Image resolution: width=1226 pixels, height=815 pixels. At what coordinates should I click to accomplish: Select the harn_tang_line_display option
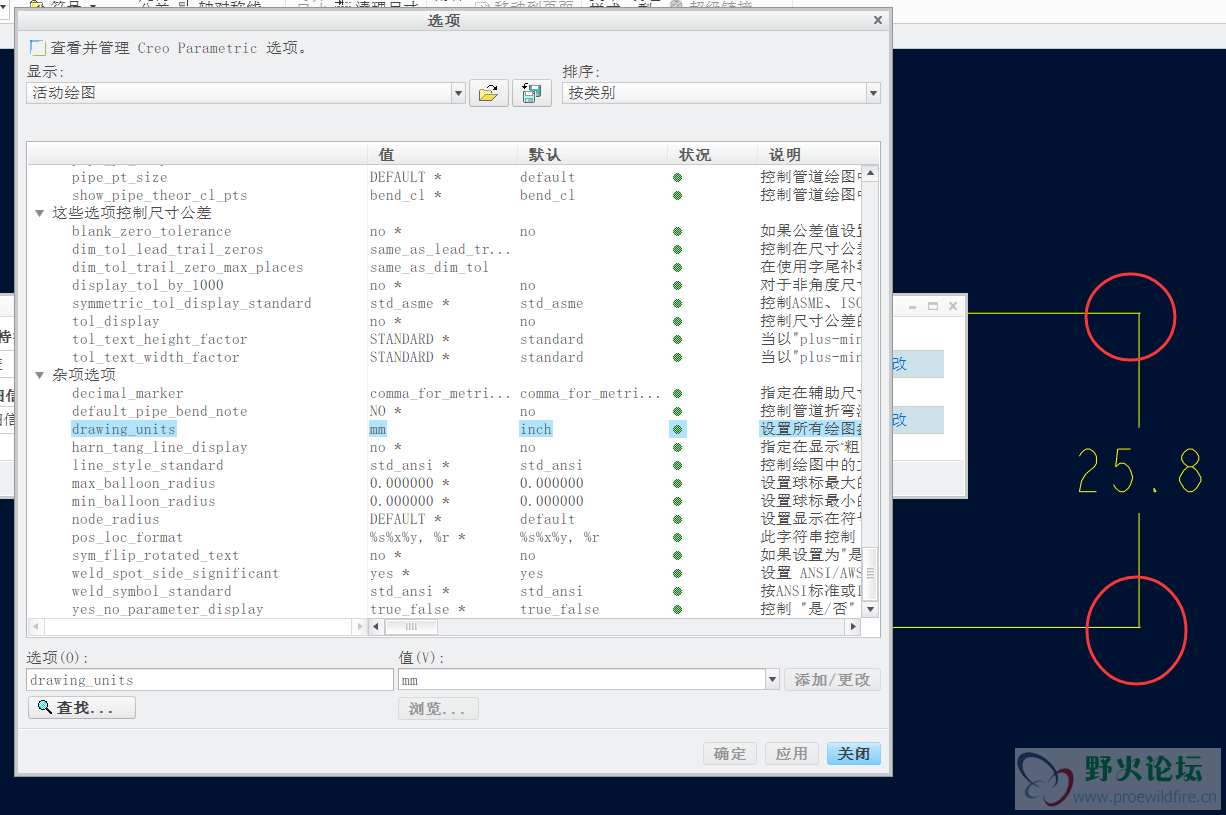[x=159, y=447]
